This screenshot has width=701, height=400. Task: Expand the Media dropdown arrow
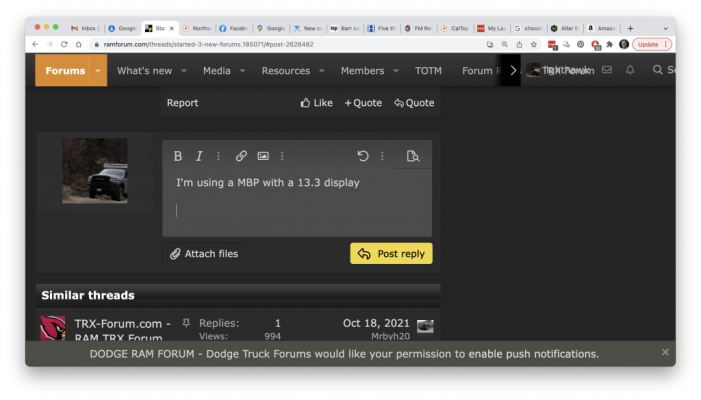(x=242, y=71)
